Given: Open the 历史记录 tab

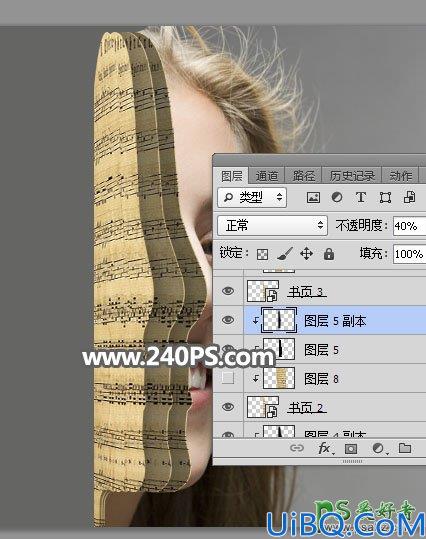Looking at the screenshot, I should pyautogui.click(x=352, y=176).
